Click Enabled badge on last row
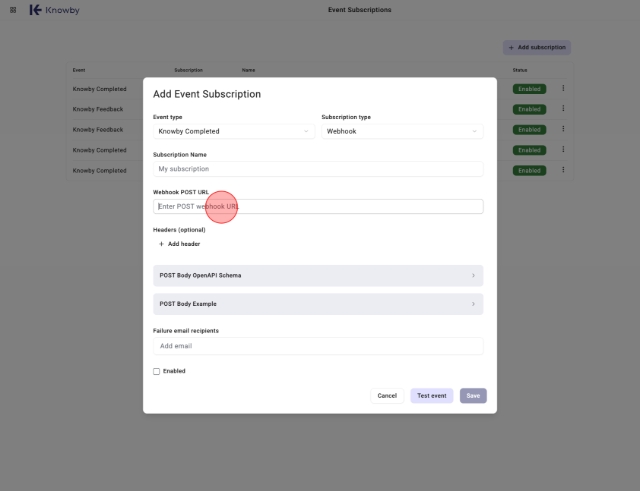640x491 pixels. (x=529, y=171)
